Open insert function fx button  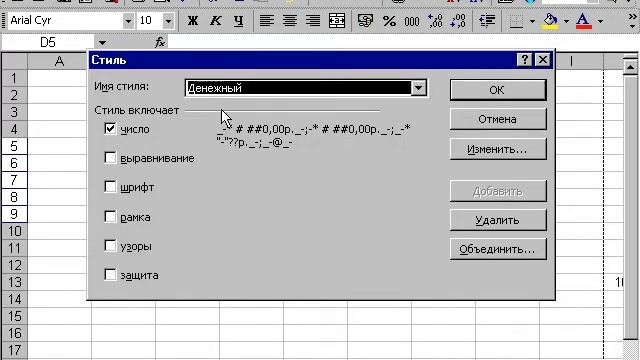(160, 42)
